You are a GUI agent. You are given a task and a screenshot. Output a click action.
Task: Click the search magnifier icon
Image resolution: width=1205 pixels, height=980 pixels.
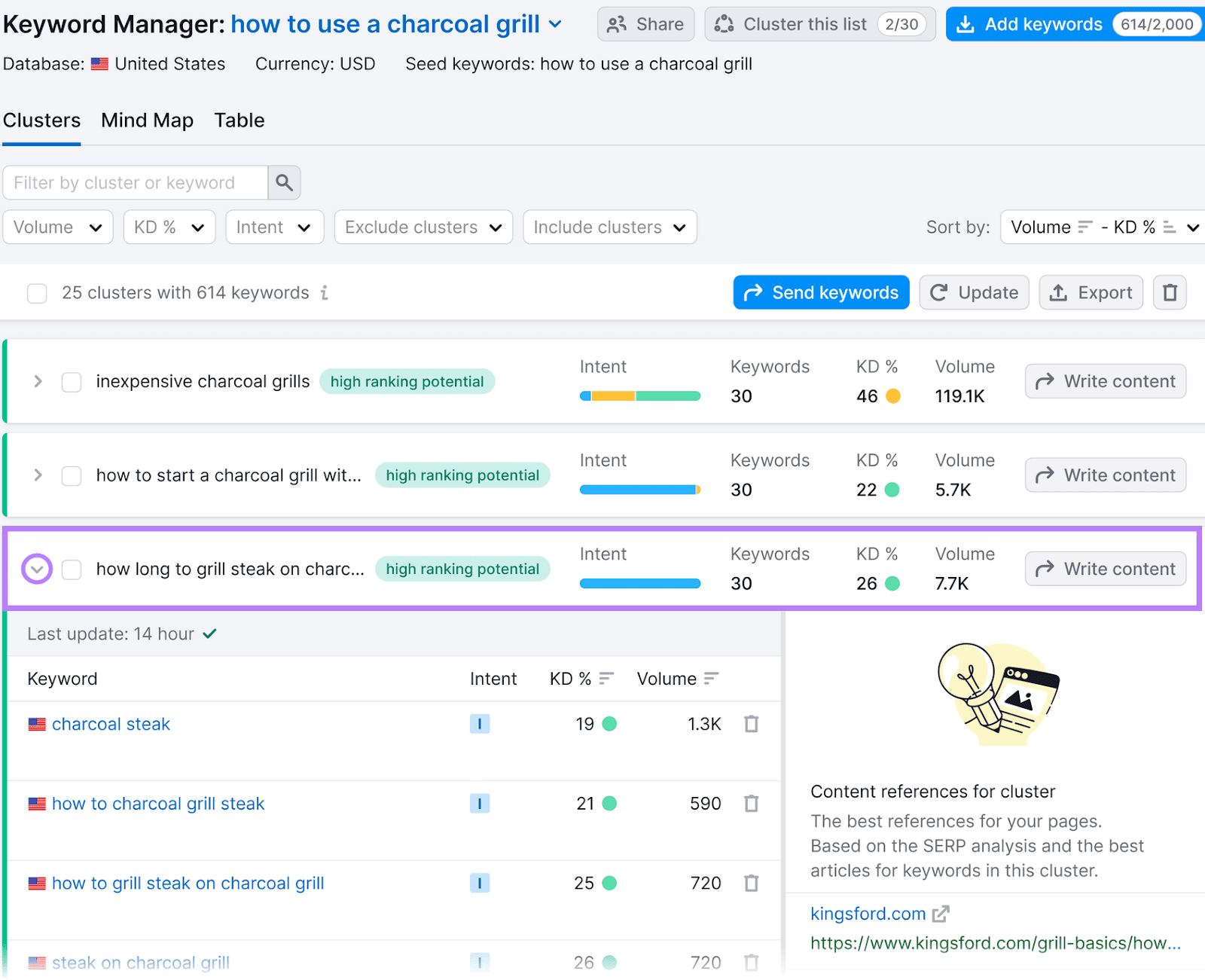[284, 182]
